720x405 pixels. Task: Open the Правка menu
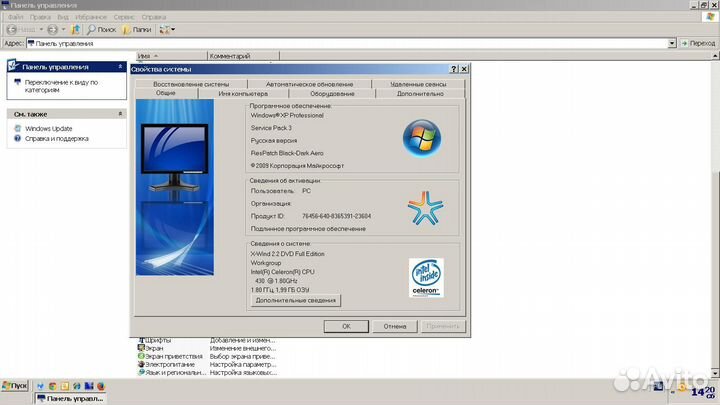click(x=40, y=17)
